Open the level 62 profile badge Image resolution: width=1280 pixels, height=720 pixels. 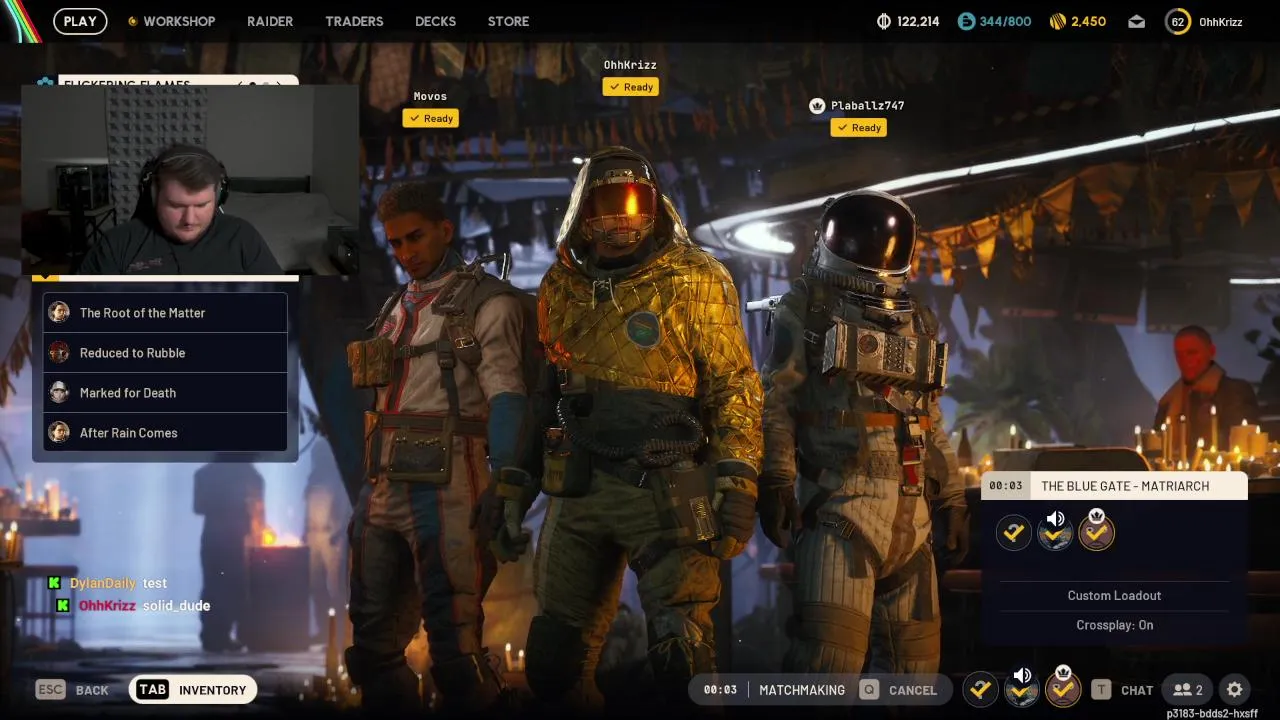(x=1178, y=21)
